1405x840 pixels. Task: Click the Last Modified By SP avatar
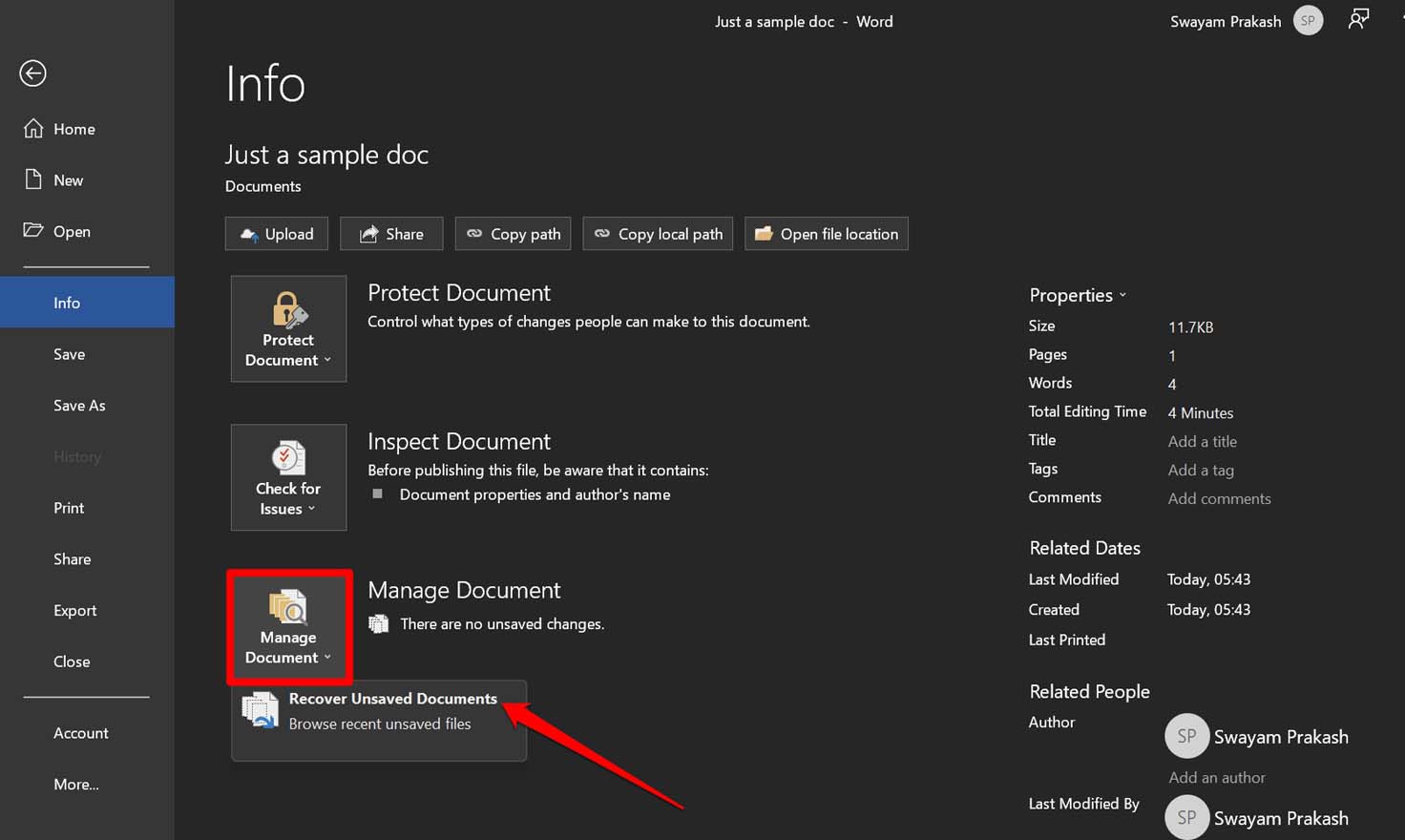(x=1186, y=817)
